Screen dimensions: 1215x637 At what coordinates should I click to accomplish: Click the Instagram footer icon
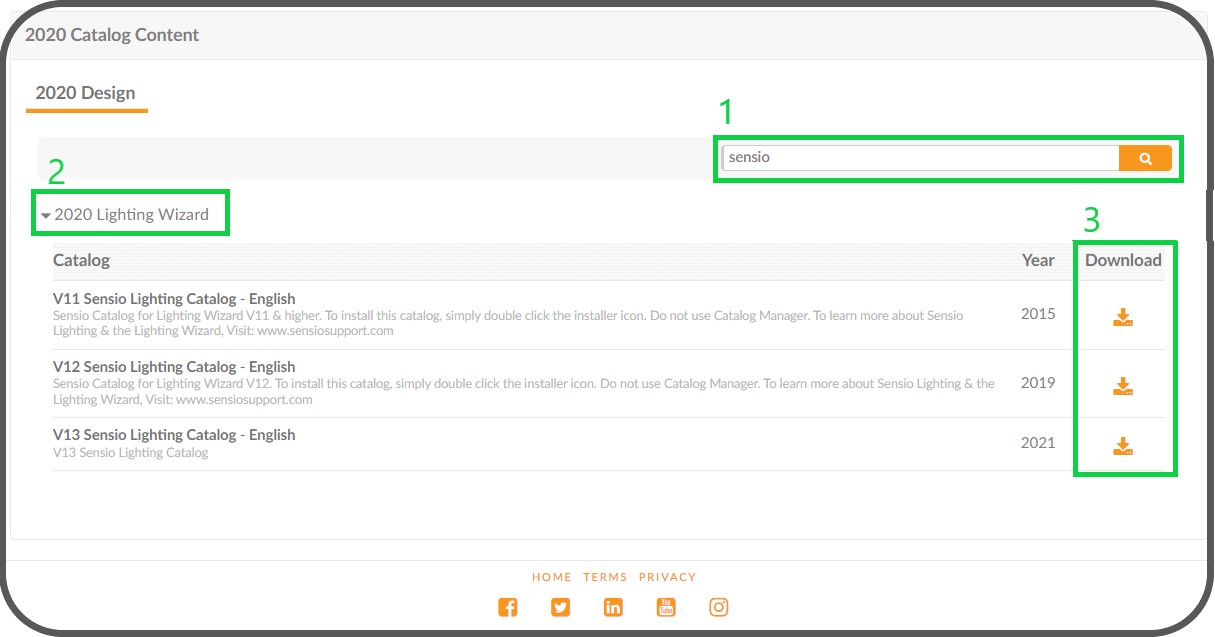[718, 606]
